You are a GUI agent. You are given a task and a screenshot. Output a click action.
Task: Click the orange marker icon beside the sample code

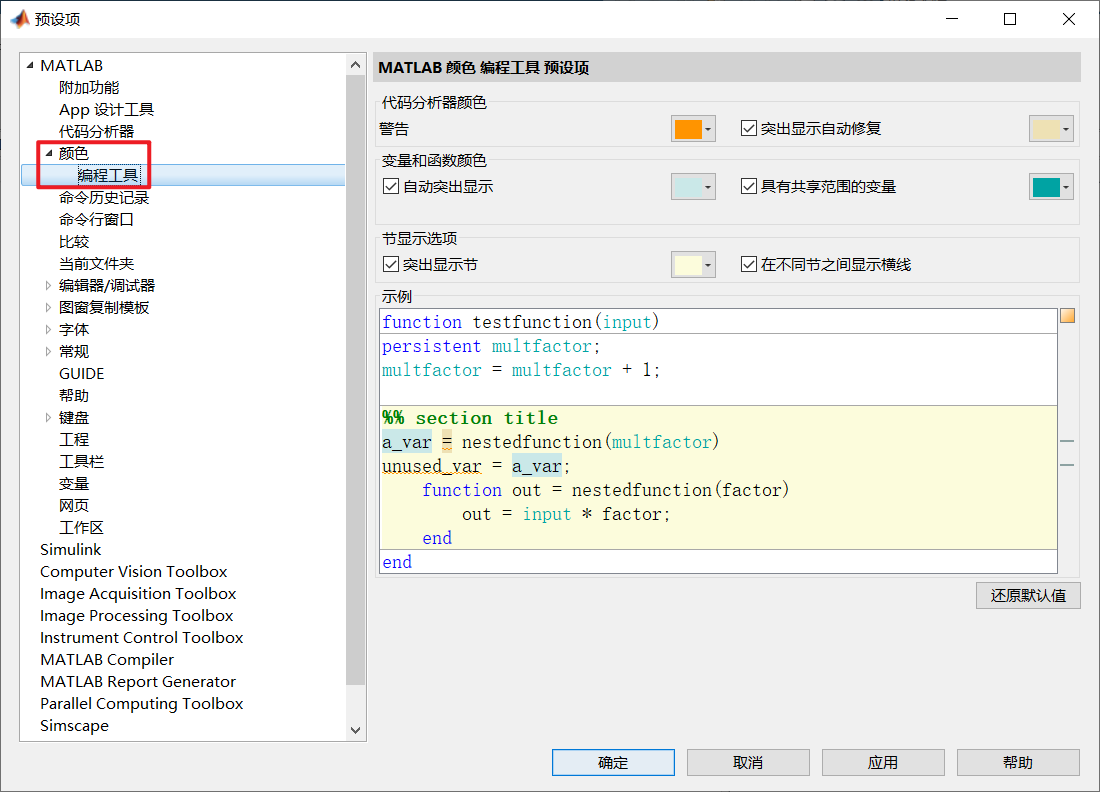tap(1068, 314)
